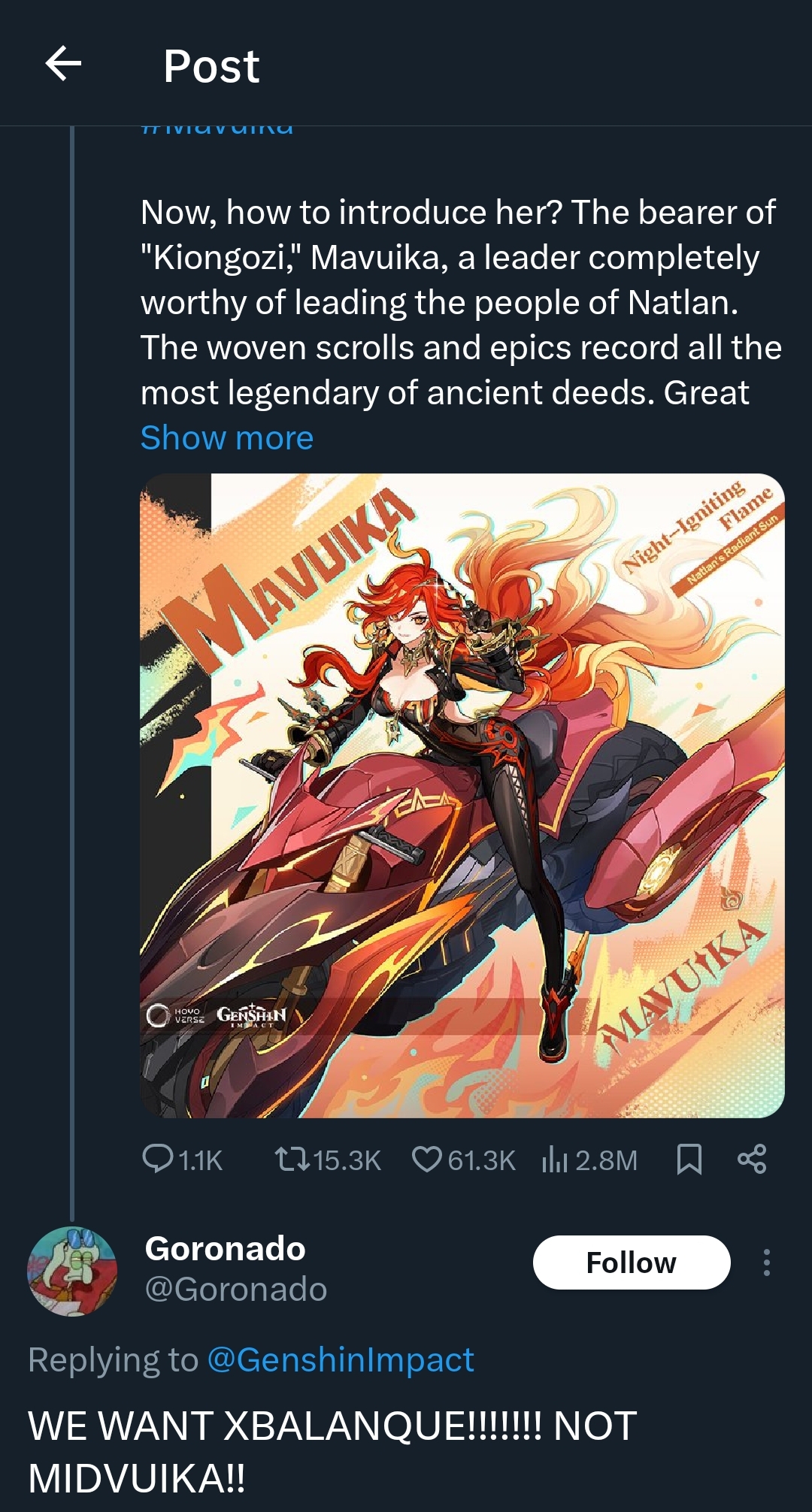The image size is (812, 1512).
Task: Click Goronado's profile avatar
Action: (72, 1272)
